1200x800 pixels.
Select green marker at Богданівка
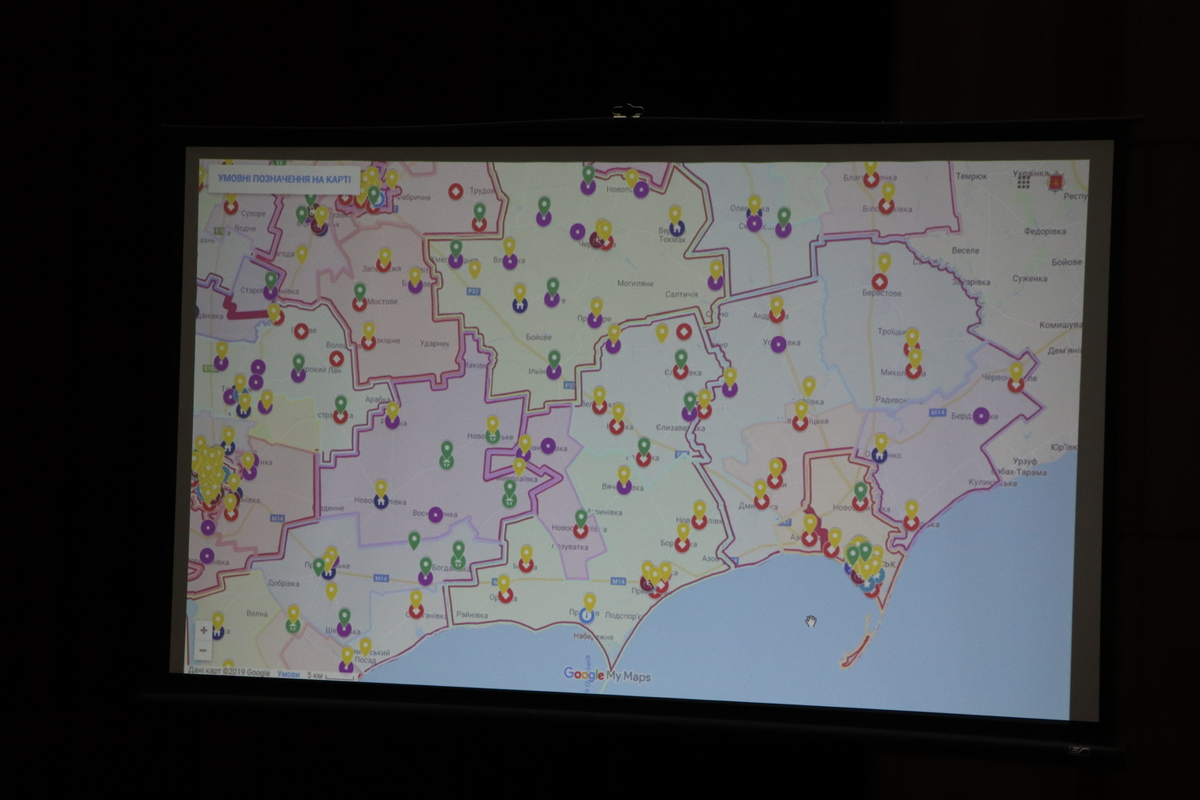click(x=458, y=554)
